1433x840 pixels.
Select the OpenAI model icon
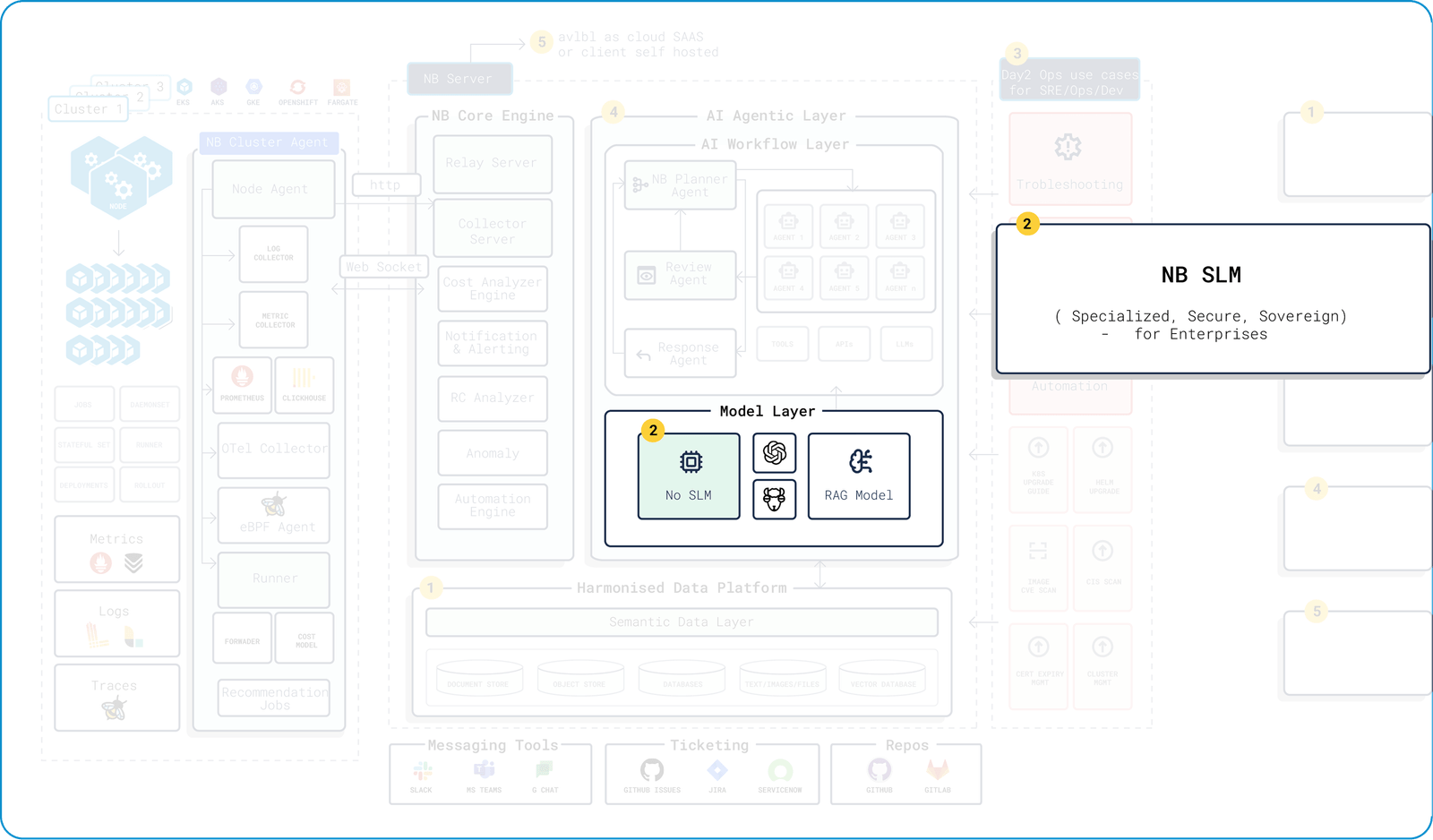tap(775, 453)
